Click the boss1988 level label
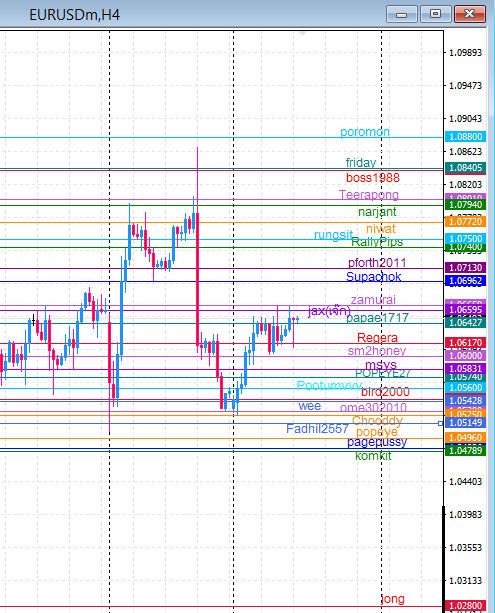Screen dimensions: 495x613 point(373,178)
